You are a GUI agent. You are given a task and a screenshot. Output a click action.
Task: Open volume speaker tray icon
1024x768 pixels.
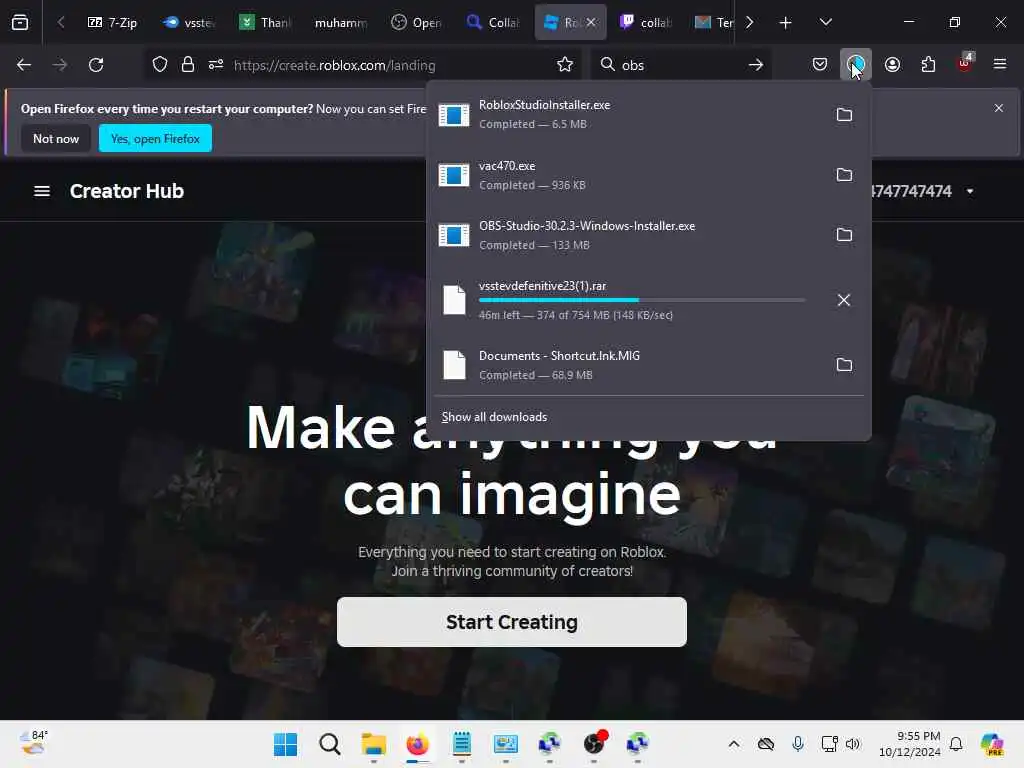[x=853, y=744]
